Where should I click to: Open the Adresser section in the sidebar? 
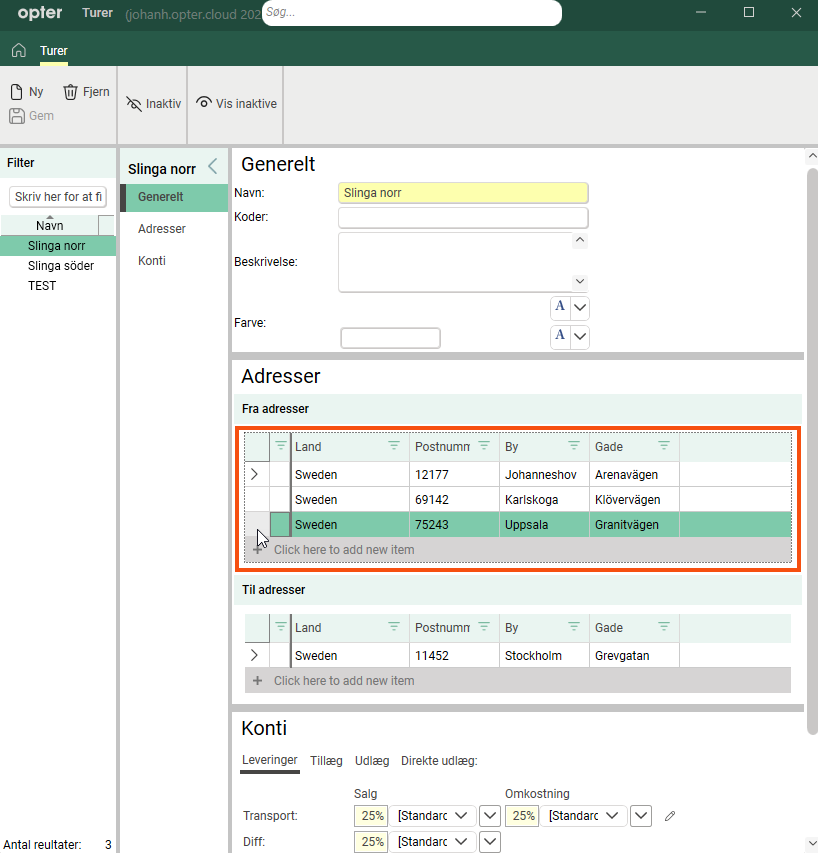(162, 229)
